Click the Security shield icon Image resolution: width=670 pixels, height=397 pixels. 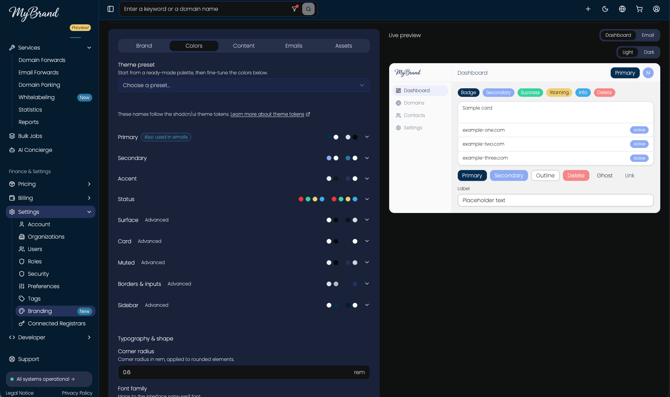coord(22,274)
